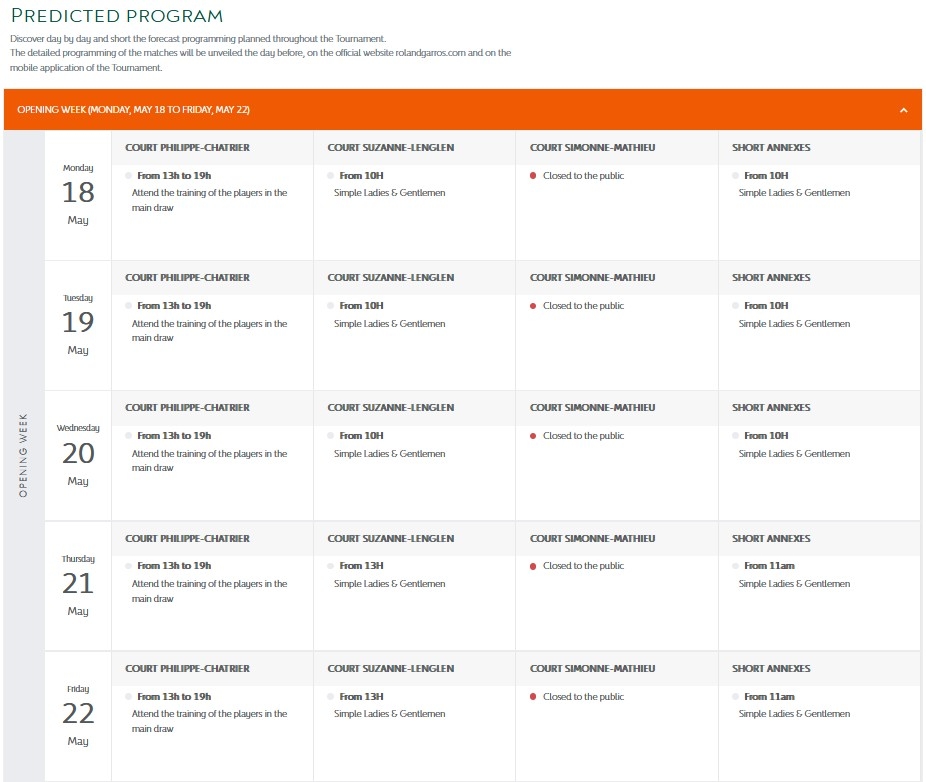Click Wednesday's Short Annexes Simple Ladies & Gentlemen text
This screenshot has height=782, width=926.
tap(794, 454)
